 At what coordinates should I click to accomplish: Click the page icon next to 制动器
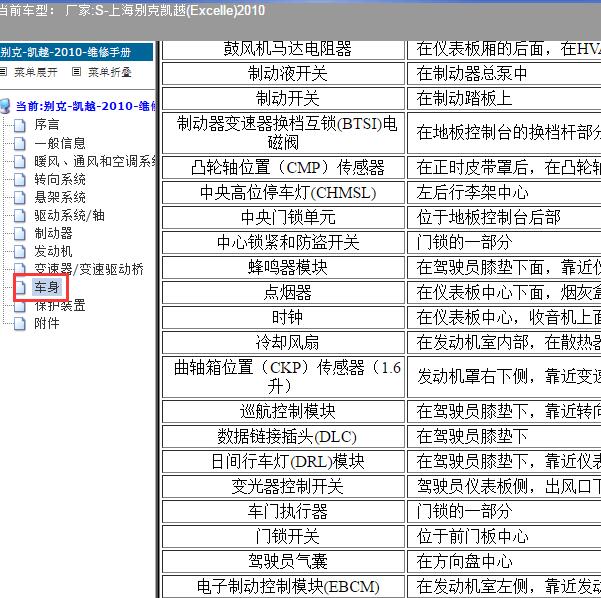[x=20, y=233]
